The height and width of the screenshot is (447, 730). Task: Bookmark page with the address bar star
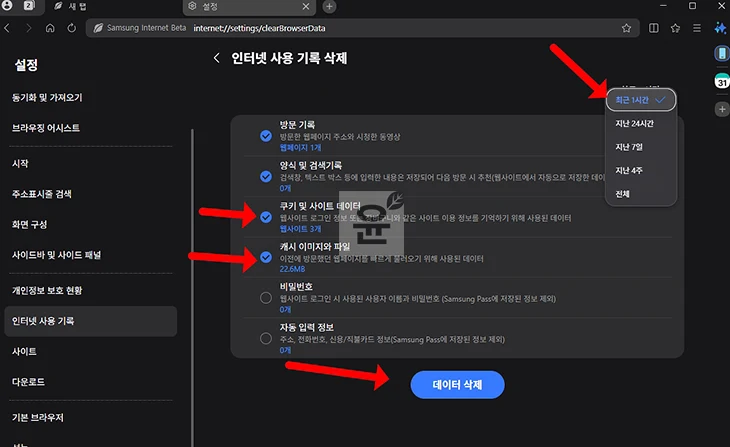pyautogui.click(x=626, y=28)
